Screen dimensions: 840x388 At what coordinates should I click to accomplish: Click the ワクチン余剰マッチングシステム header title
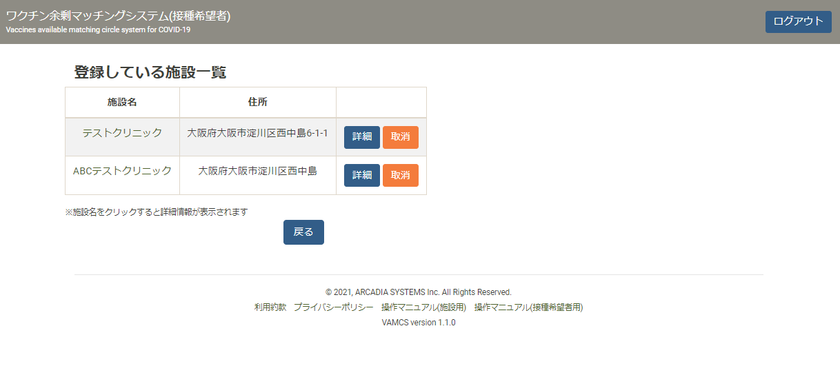coord(118,17)
